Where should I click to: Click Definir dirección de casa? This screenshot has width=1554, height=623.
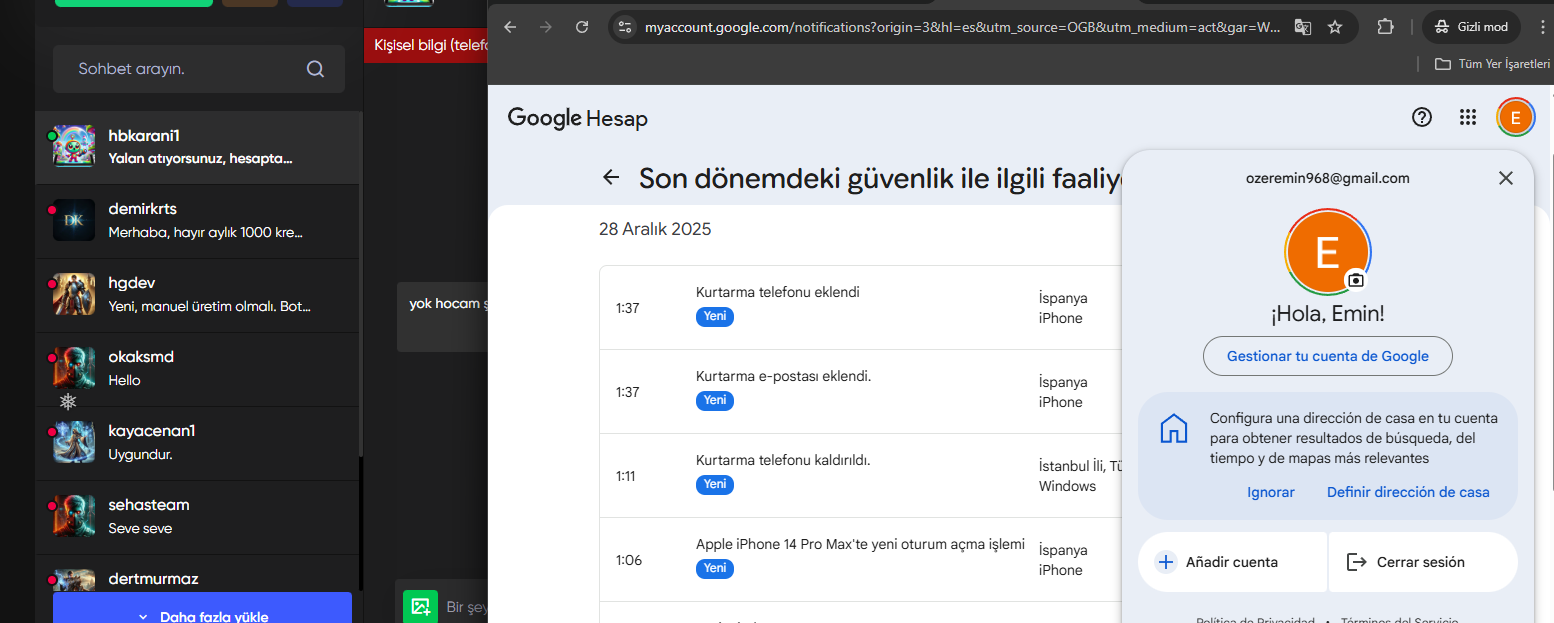point(1408,492)
